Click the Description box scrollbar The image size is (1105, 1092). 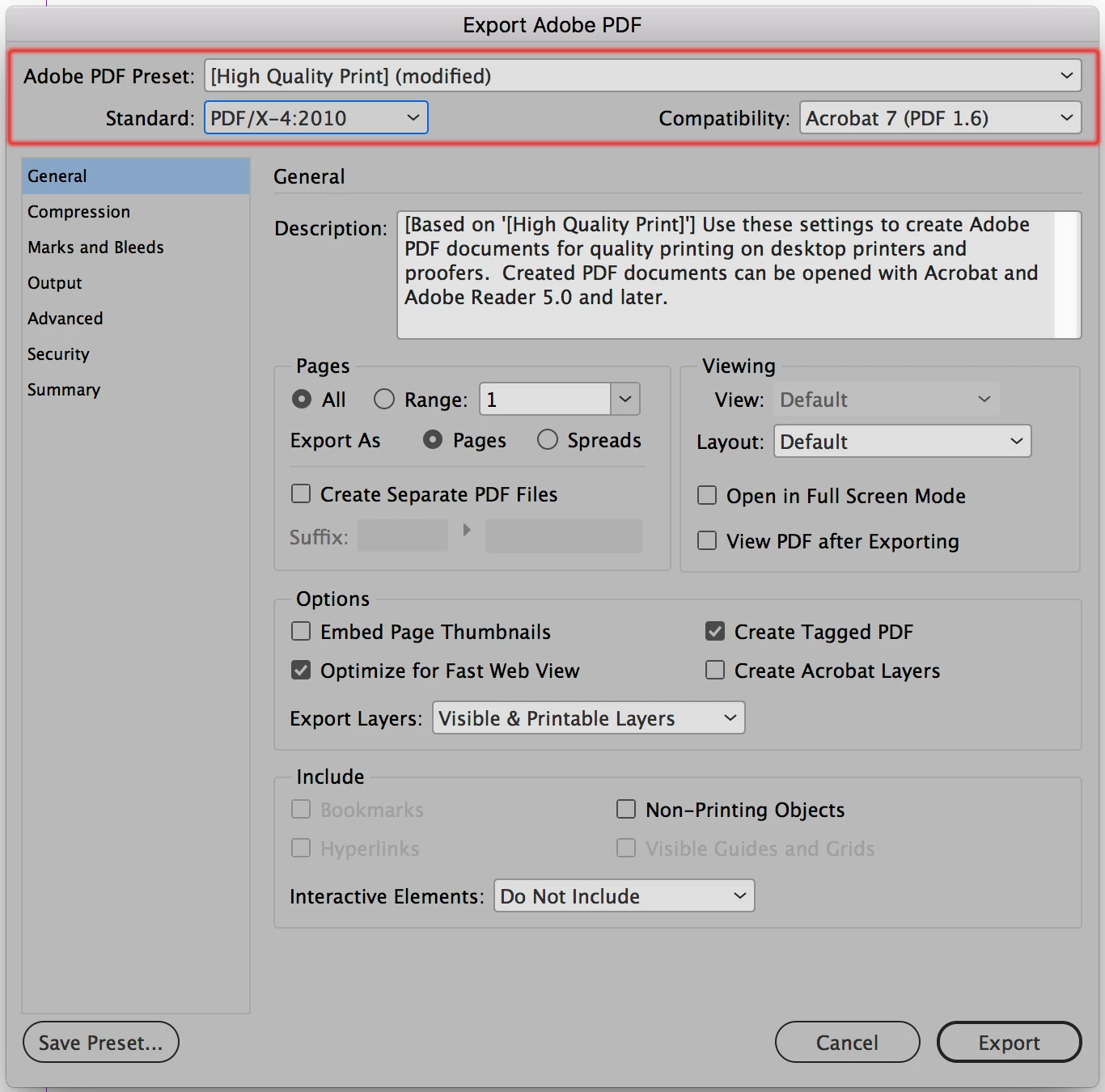[x=1068, y=275]
